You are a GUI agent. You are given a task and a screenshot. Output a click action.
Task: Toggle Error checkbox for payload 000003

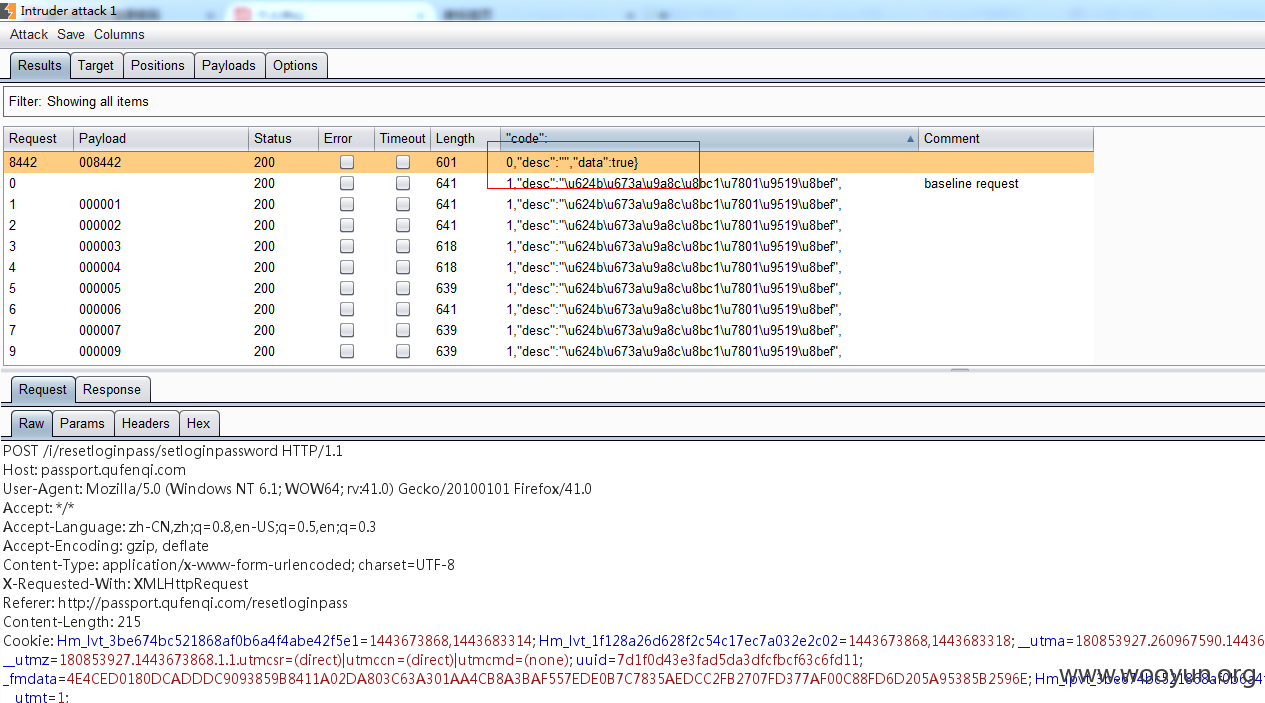click(346, 246)
